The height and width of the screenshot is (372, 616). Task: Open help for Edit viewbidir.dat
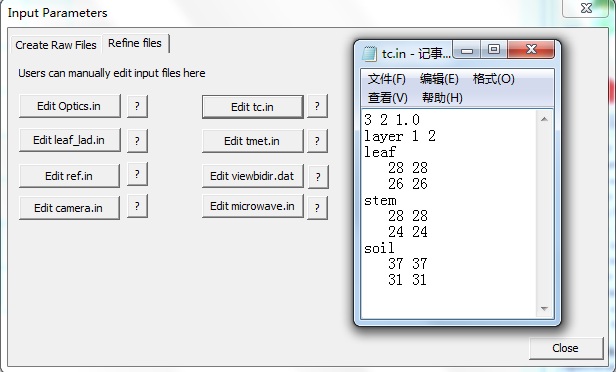click(318, 177)
